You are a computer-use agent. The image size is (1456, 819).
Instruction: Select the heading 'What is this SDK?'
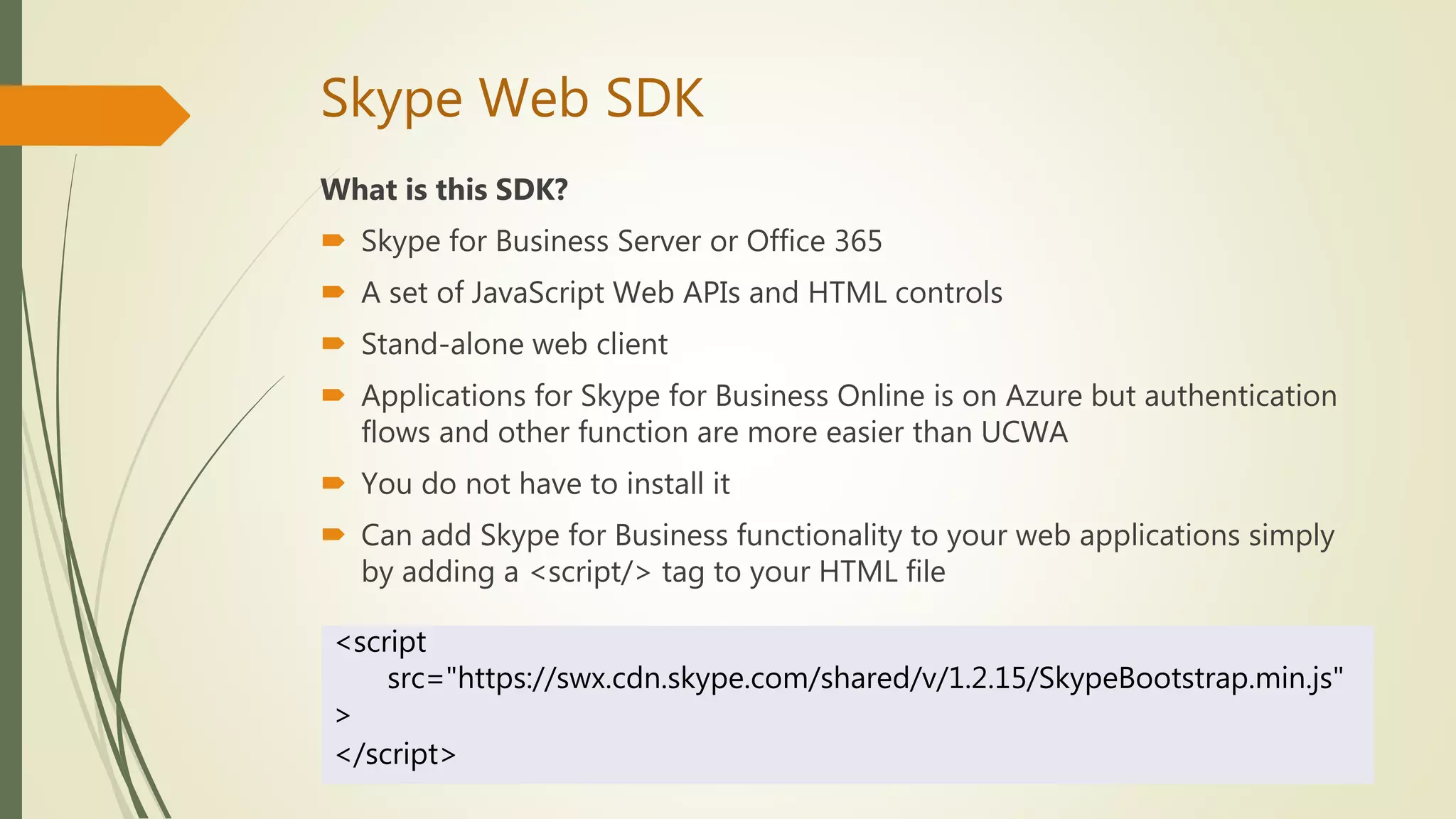[x=444, y=190]
